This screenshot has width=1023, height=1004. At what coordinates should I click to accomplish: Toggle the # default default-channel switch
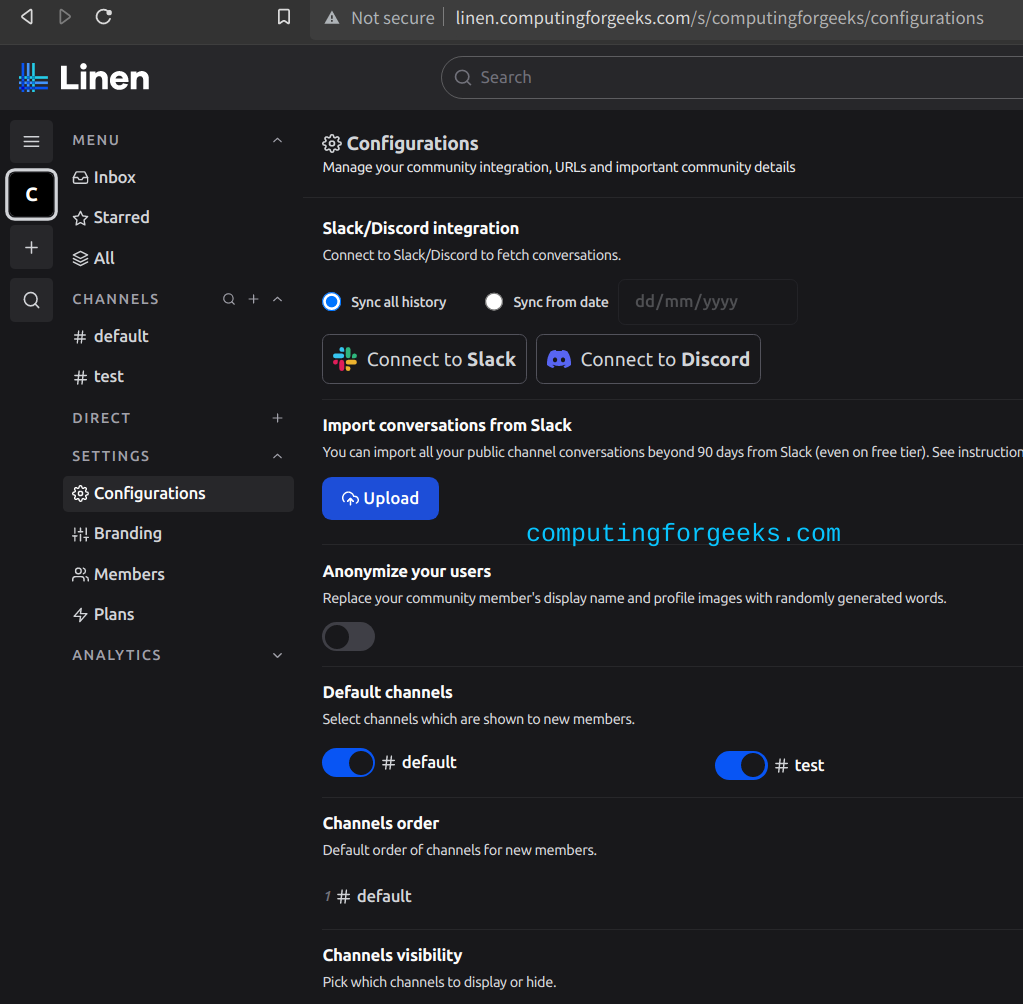pos(348,763)
